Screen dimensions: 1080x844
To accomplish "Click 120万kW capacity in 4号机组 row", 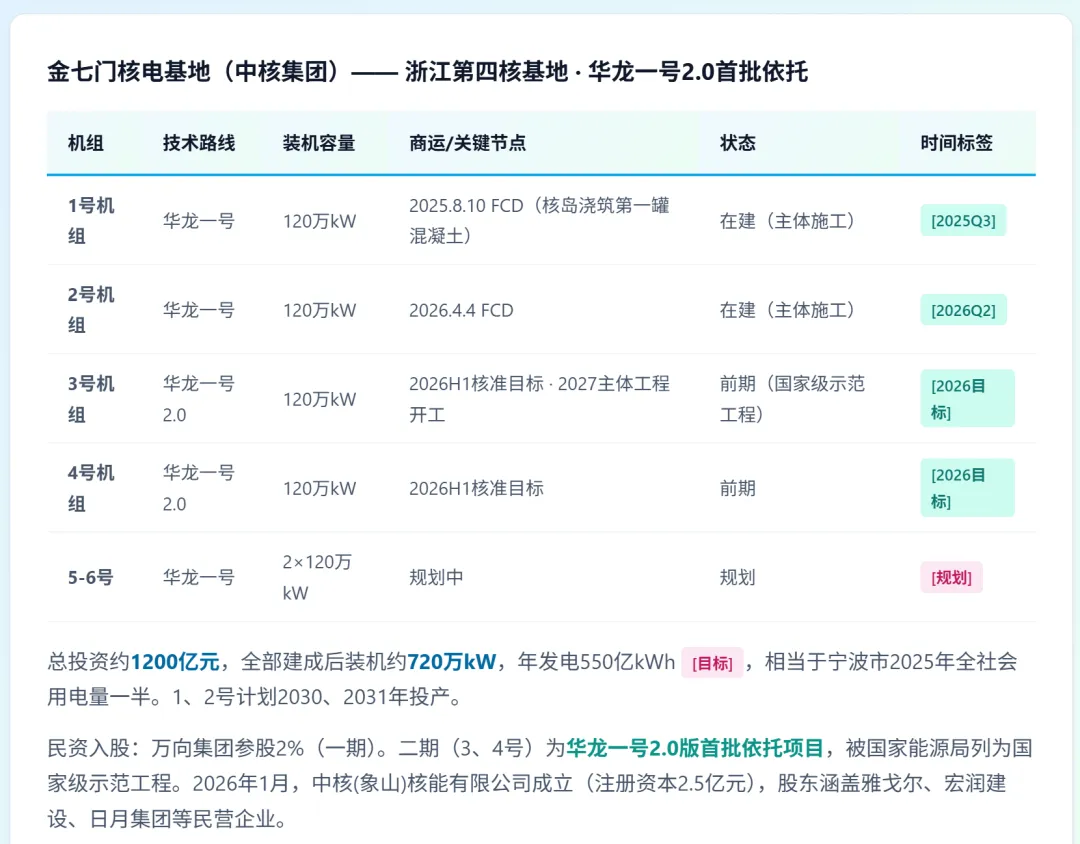I will tap(320, 488).
